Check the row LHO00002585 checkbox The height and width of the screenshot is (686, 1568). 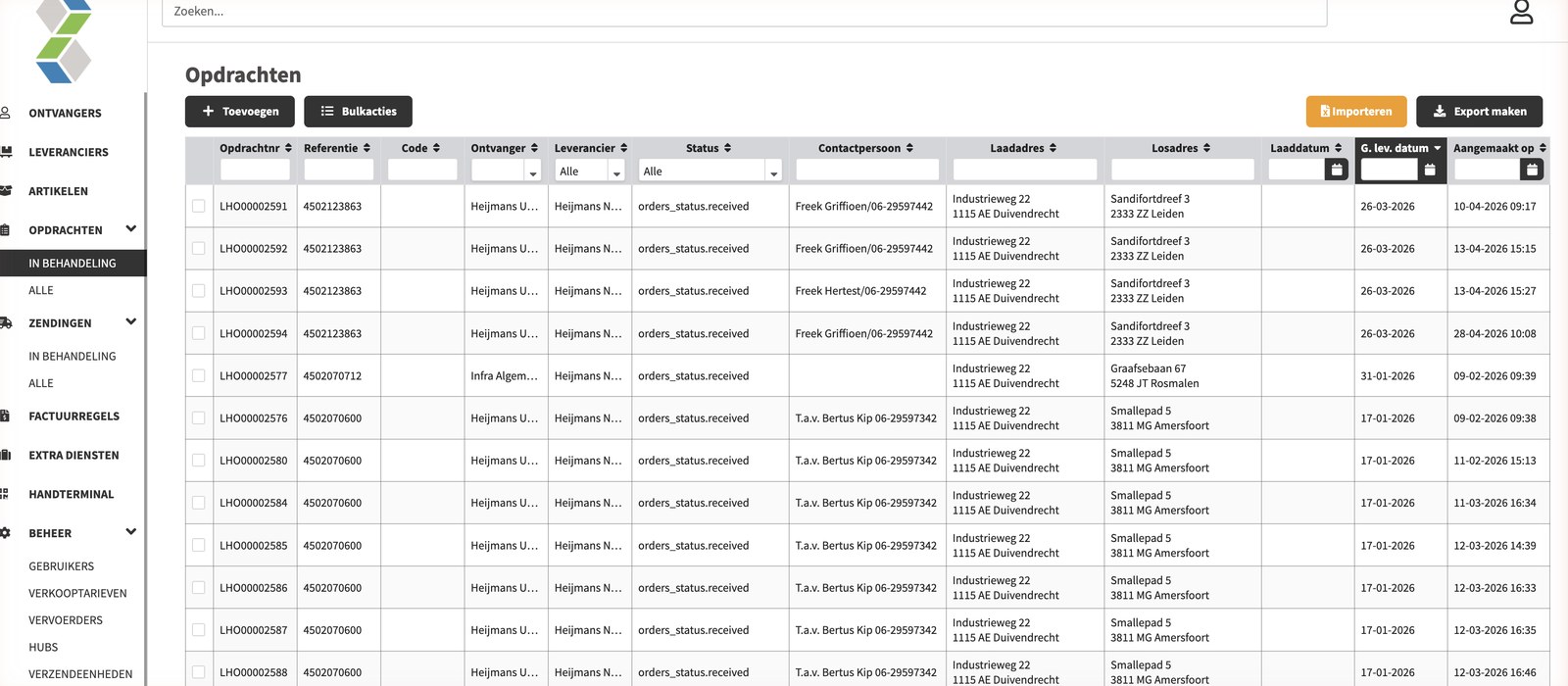199,545
